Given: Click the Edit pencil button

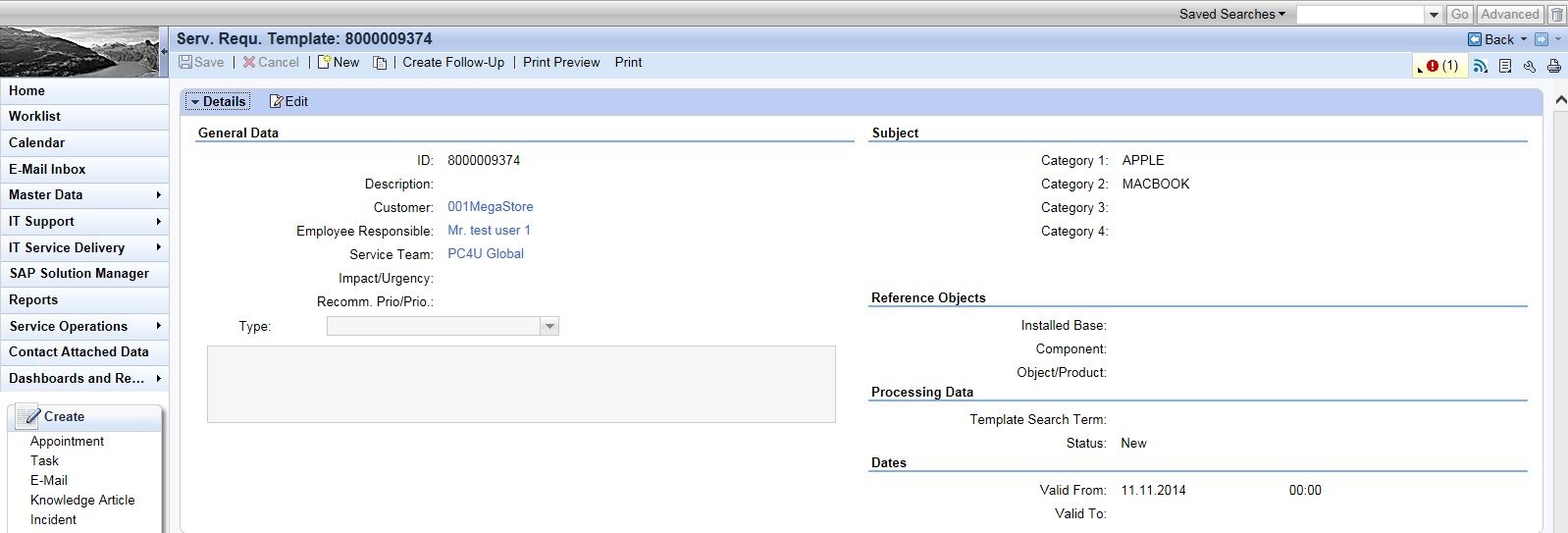Looking at the screenshot, I should 288,101.
